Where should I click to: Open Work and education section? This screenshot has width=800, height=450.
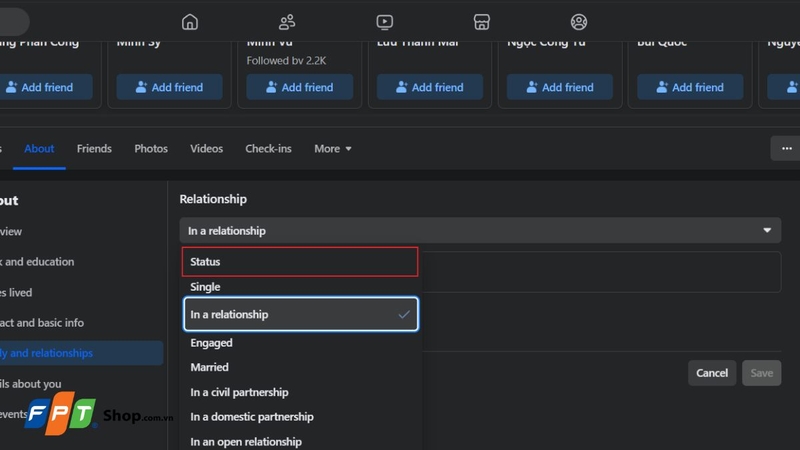[37, 262]
